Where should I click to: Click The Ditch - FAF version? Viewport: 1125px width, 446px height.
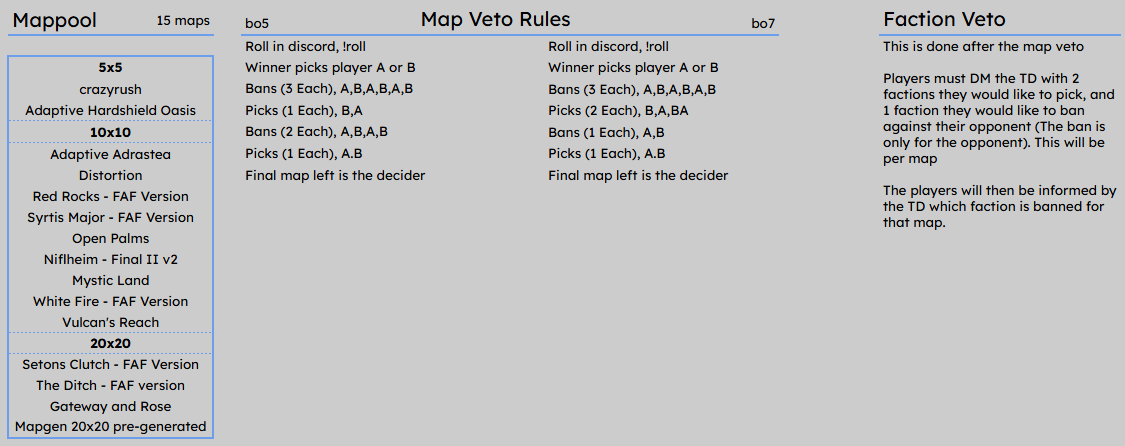click(x=110, y=386)
